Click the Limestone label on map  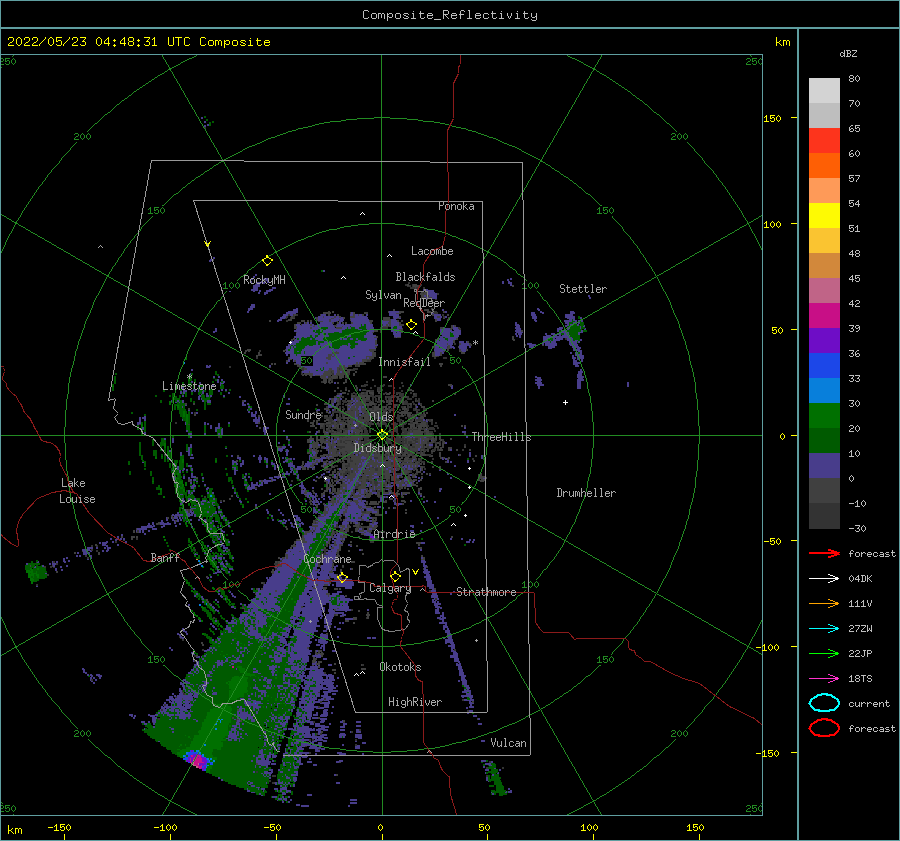click(x=189, y=386)
